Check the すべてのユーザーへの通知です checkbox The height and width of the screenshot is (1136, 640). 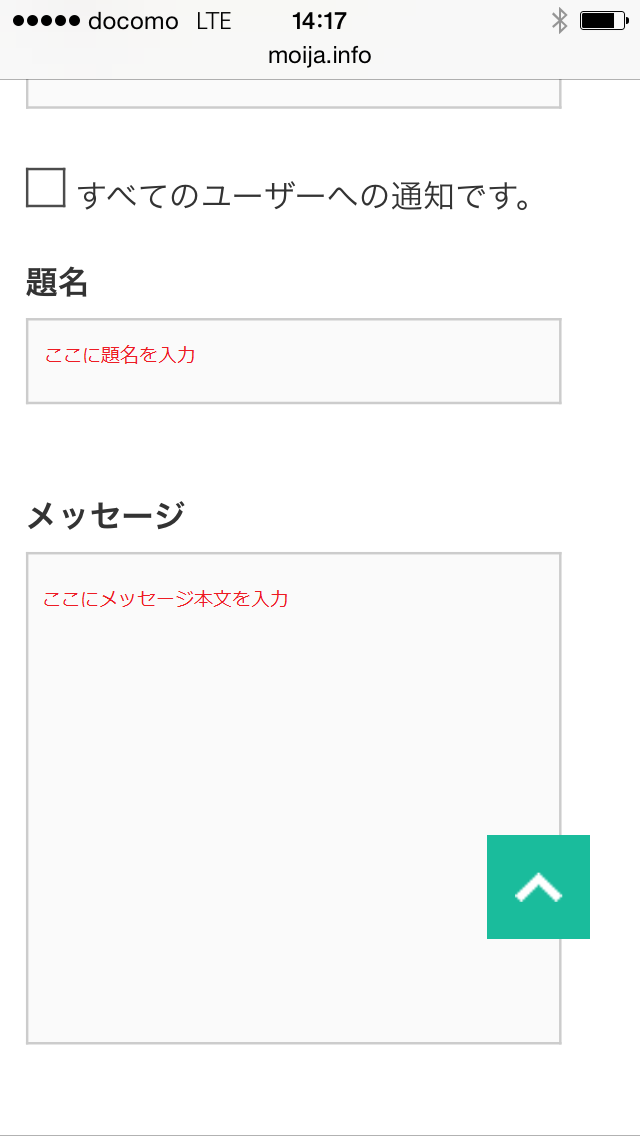tap(46, 188)
